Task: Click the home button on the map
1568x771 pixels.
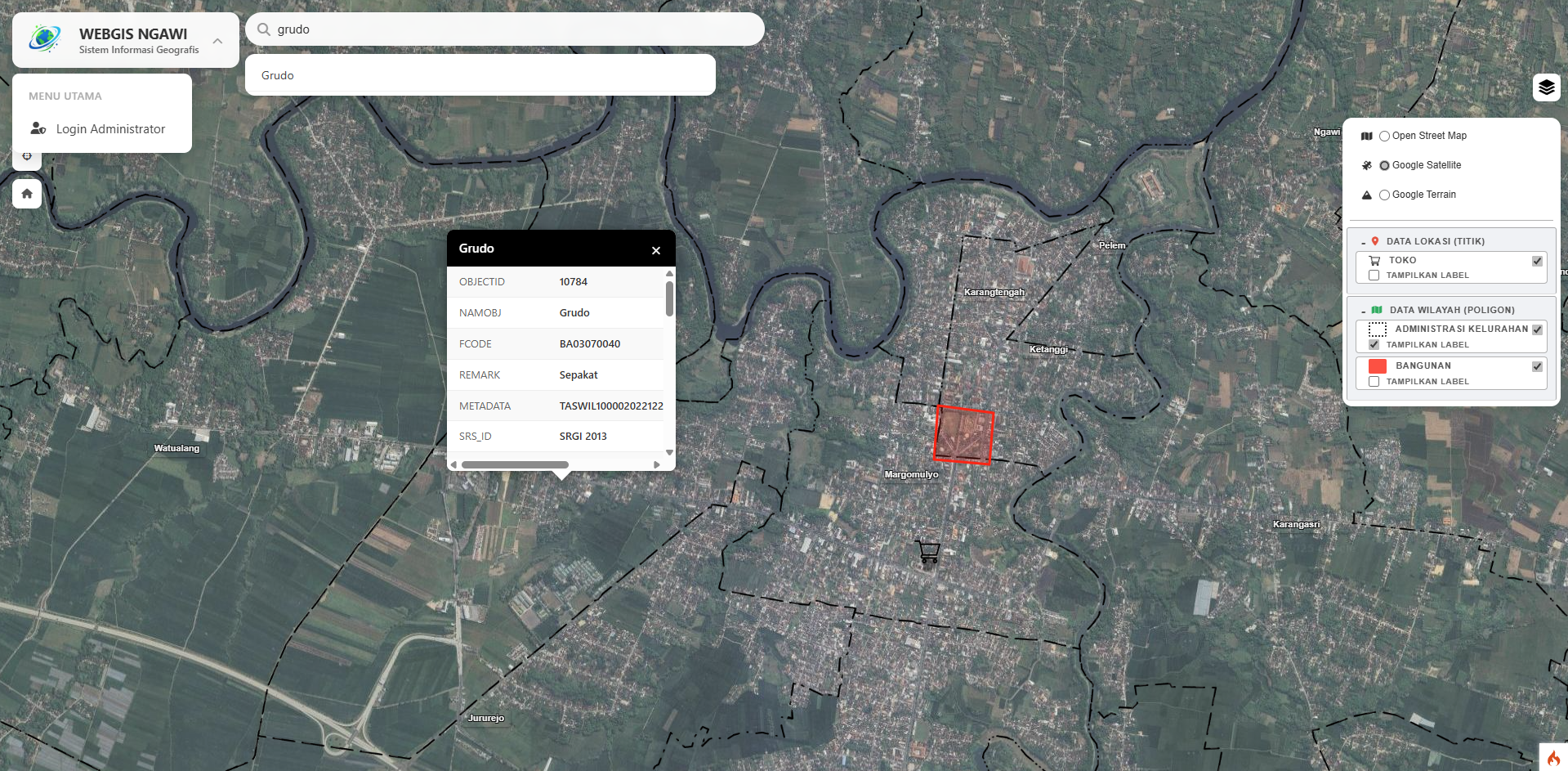Action: pyautogui.click(x=27, y=194)
